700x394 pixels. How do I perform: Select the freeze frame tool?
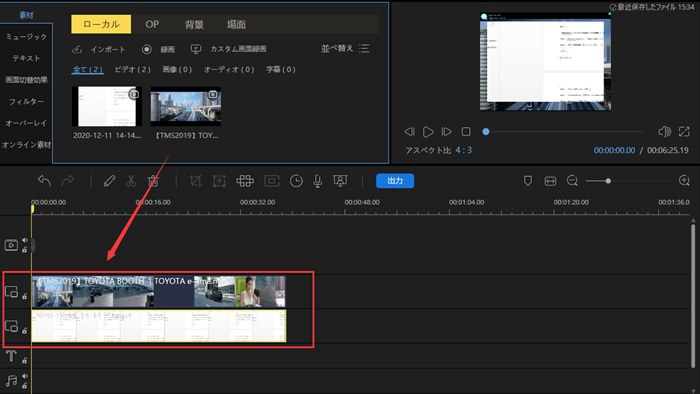click(271, 181)
